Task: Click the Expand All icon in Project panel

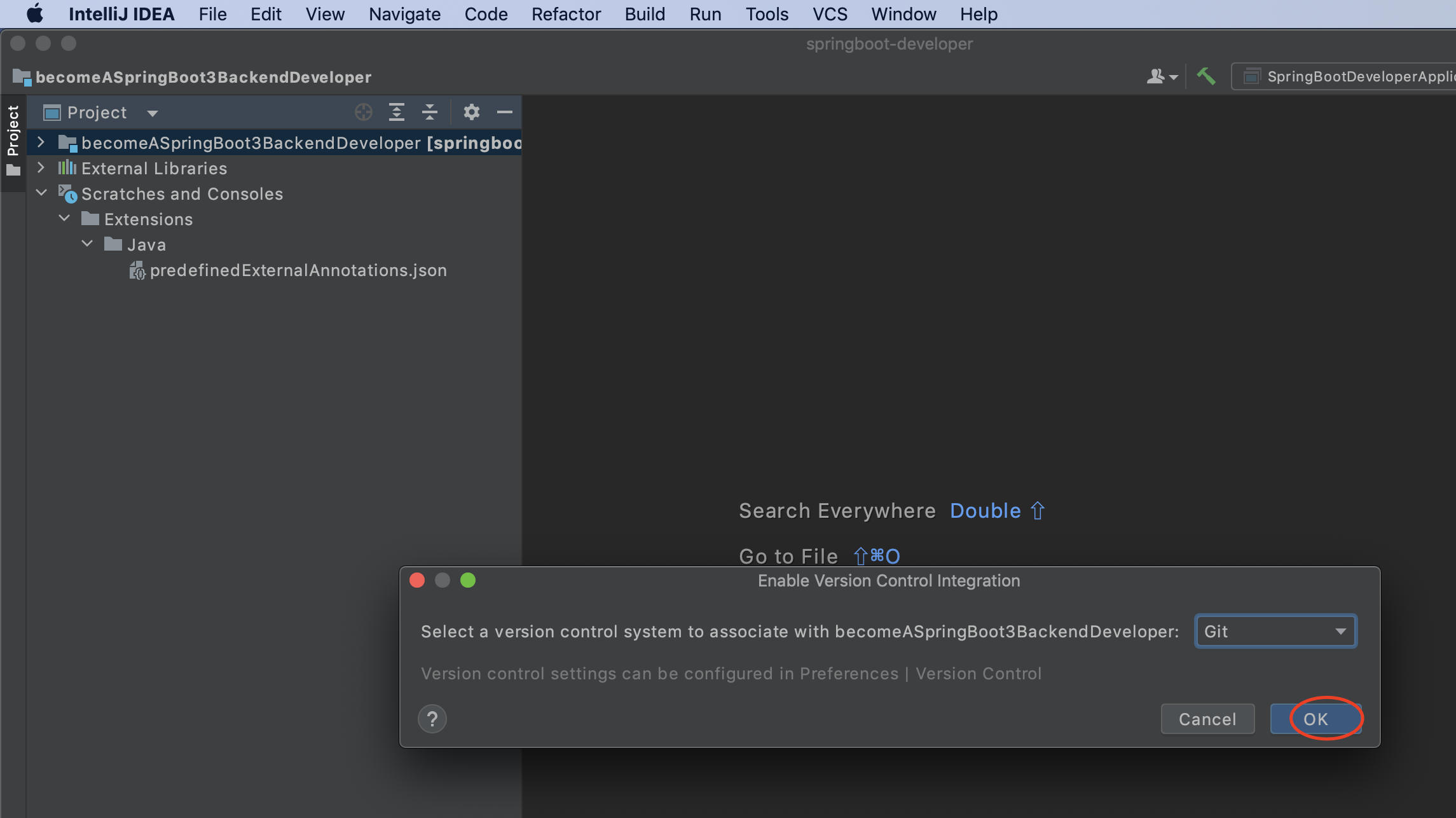Action: [x=396, y=112]
